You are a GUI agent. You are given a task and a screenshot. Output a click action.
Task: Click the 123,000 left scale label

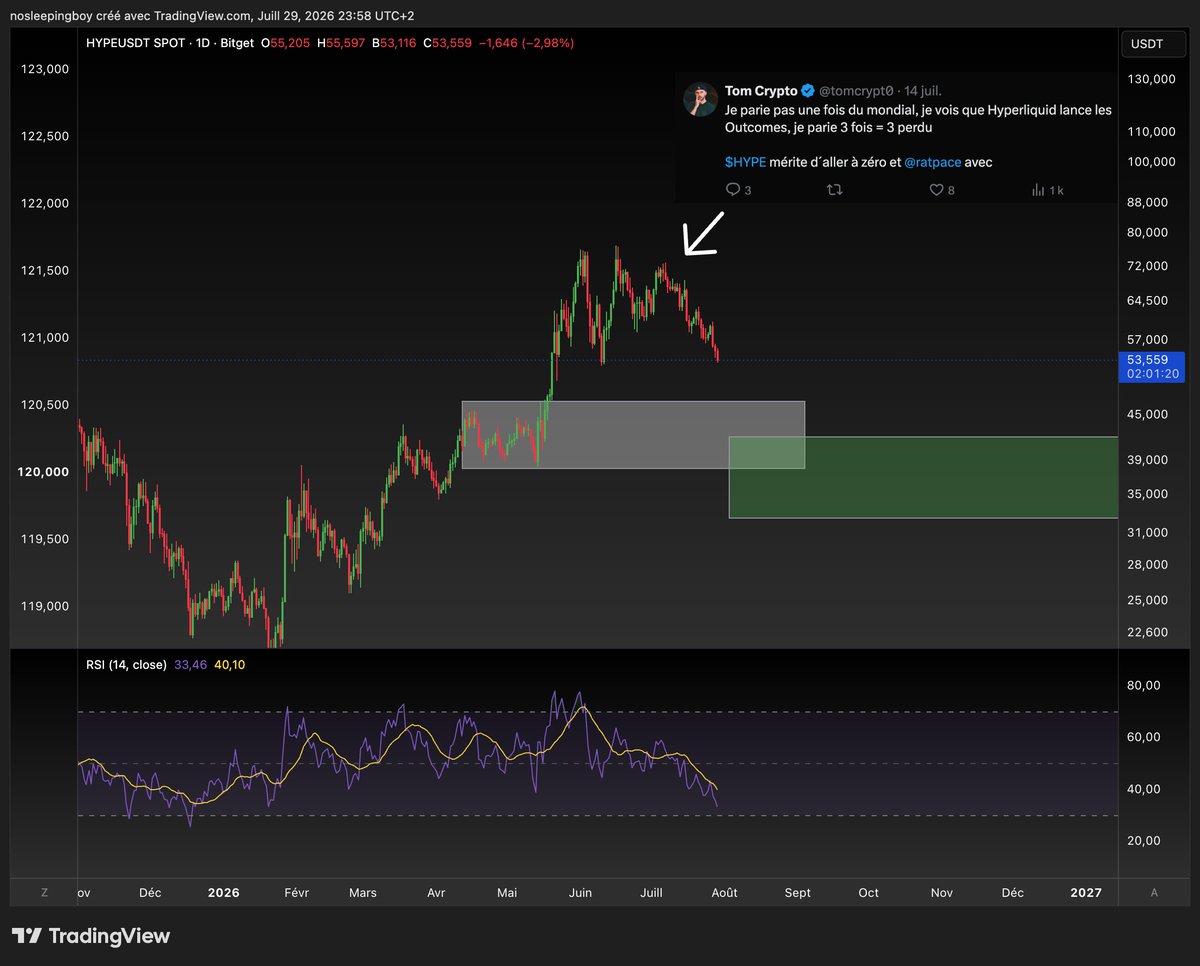(45, 69)
